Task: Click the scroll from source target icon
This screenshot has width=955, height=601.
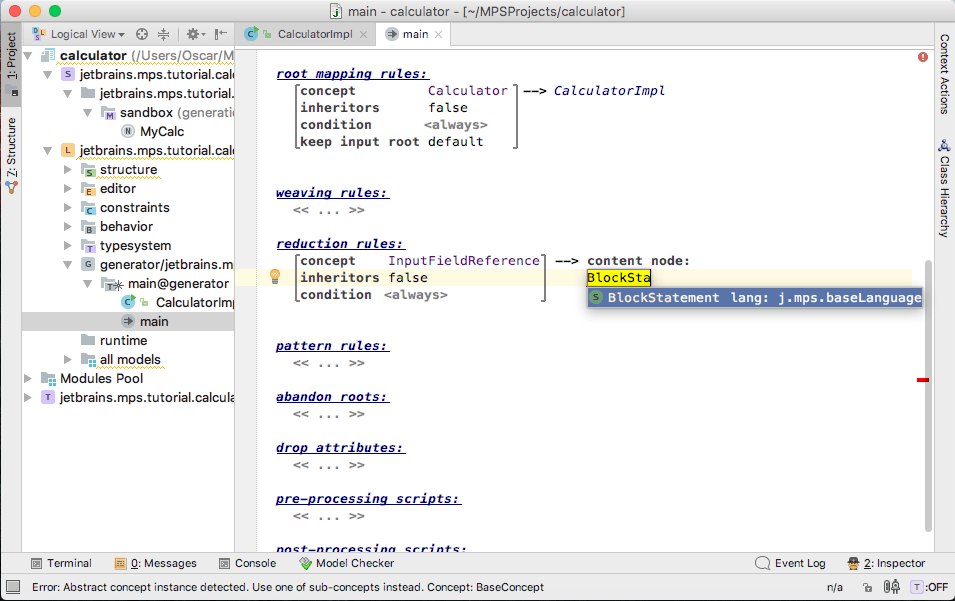Action: click(142, 34)
